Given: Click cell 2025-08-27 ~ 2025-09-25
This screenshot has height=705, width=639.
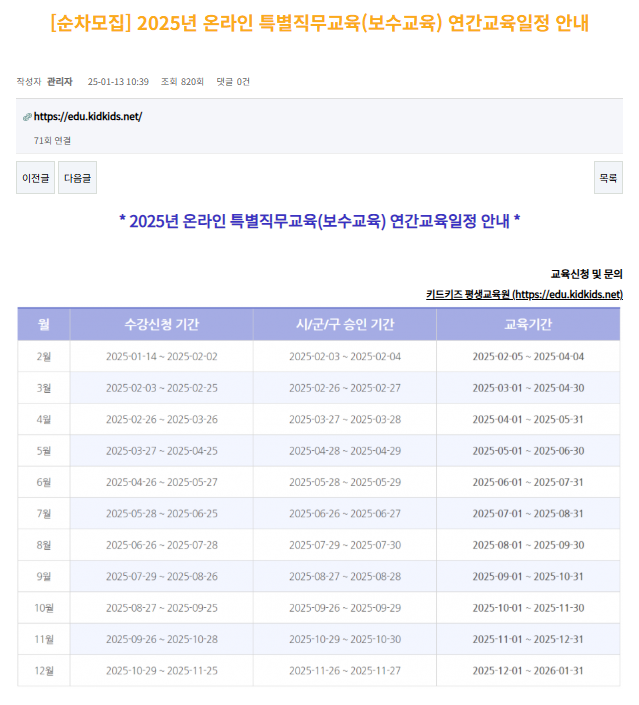Looking at the screenshot, I should pyautogui.click(x=162, y=608).
